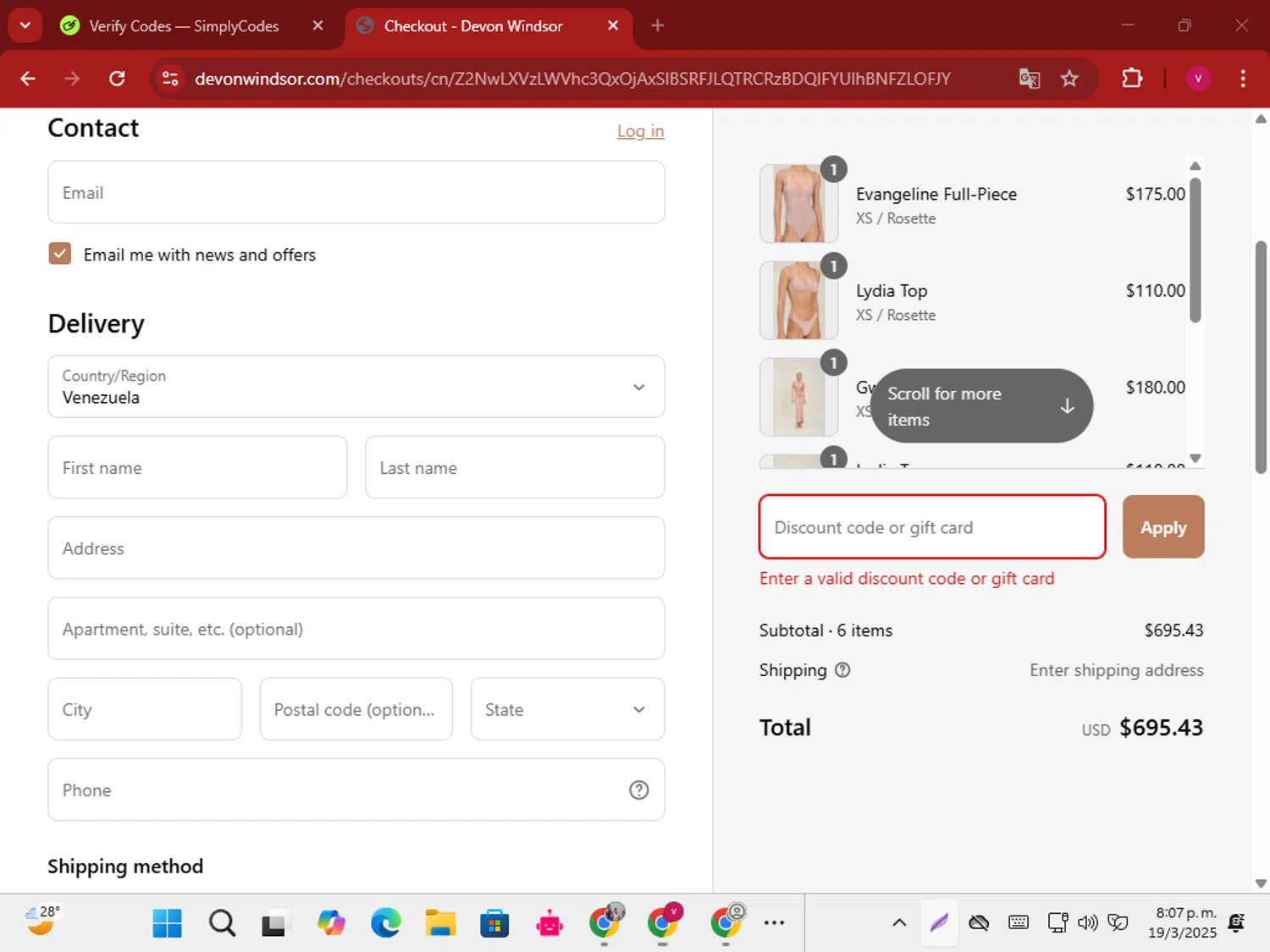Open Chrome profile avatar menu
The height and width of the screenshot is (952, 1270).
tap(1198, 79)
